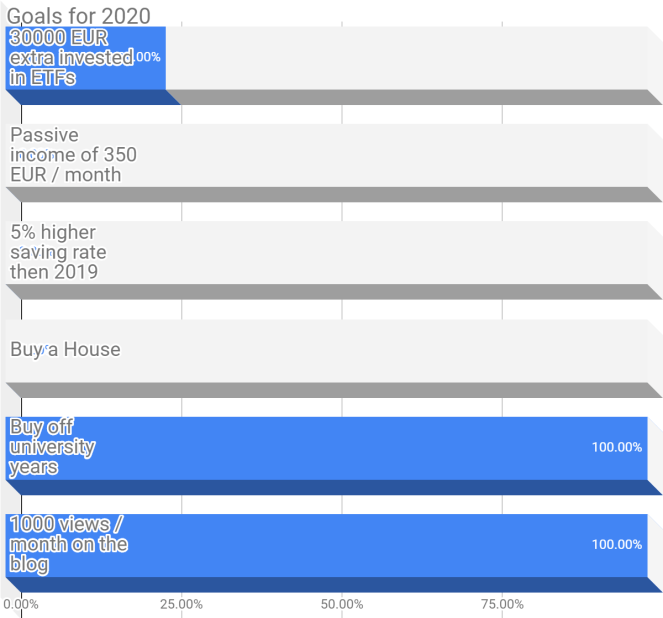
Task: Click the 50.00% axis label
Action: pos(342,603)
